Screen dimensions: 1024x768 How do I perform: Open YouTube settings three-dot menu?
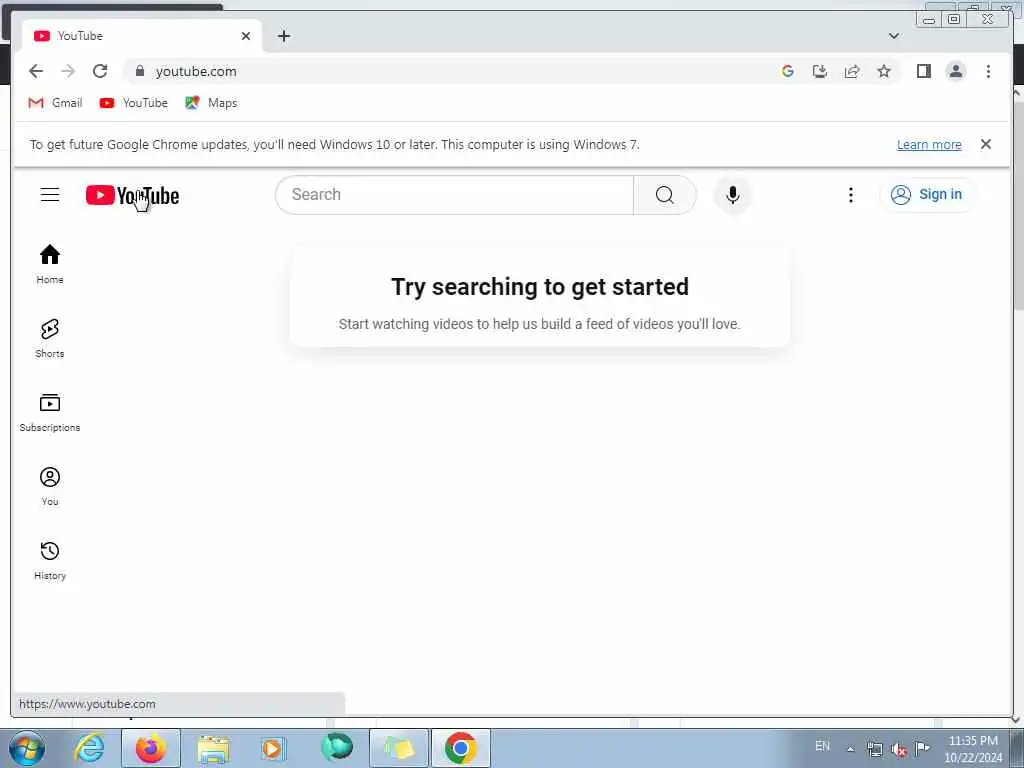[850, 195]
